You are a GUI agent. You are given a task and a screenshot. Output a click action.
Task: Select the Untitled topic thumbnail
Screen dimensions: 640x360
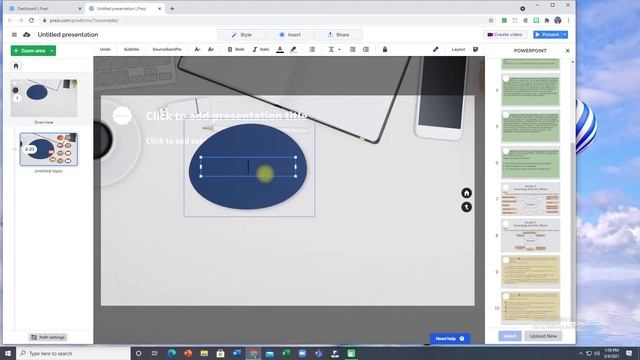point(49,149)
